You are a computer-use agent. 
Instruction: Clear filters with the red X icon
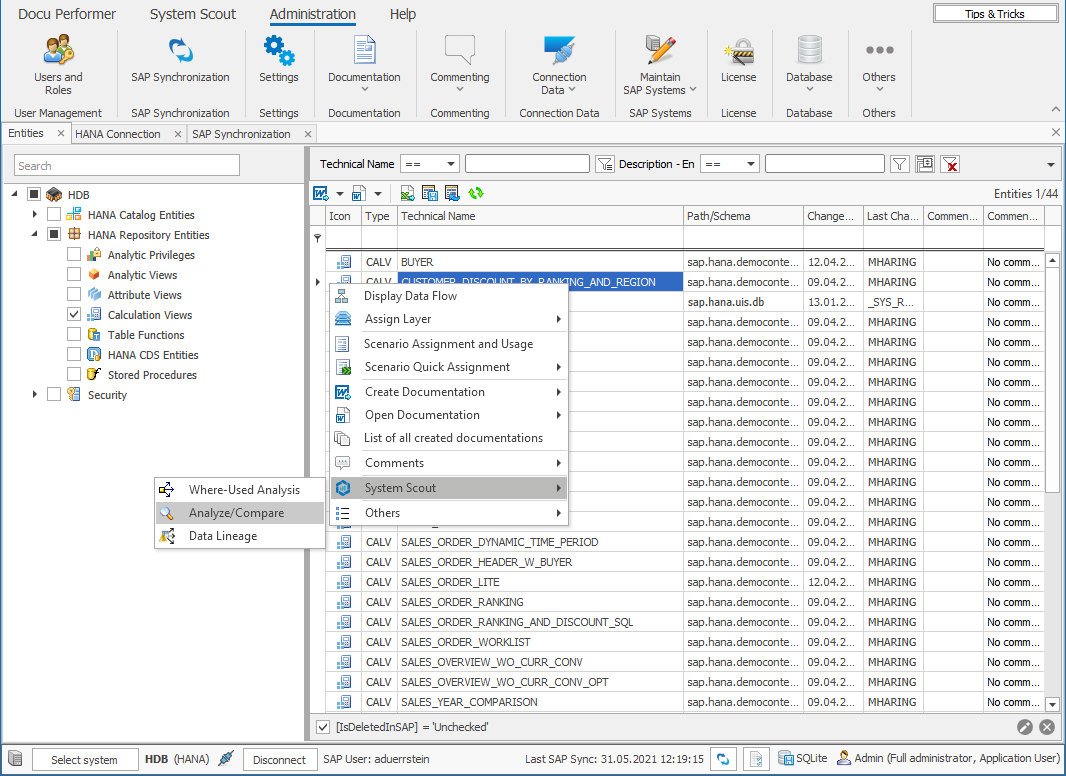point(951,163)
